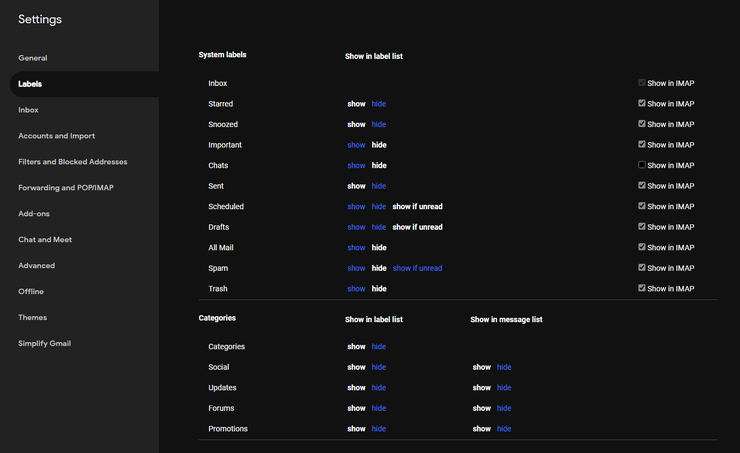Viewport: 740px width, 453px height.
Task: Hide the Drafts label in label list
Action: (378, 227)
